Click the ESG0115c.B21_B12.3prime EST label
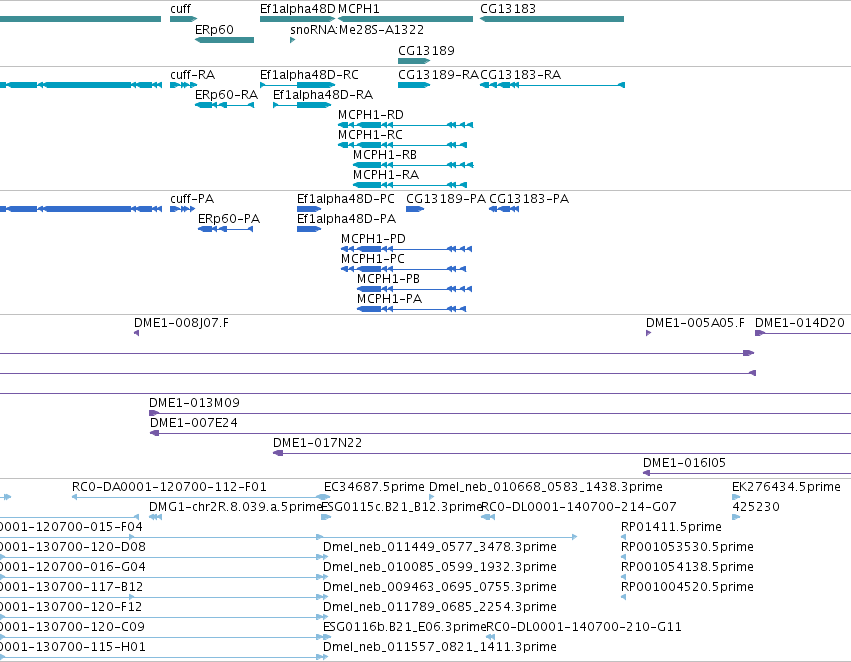The width and height of the screenshot is (851, 662). 402,507
